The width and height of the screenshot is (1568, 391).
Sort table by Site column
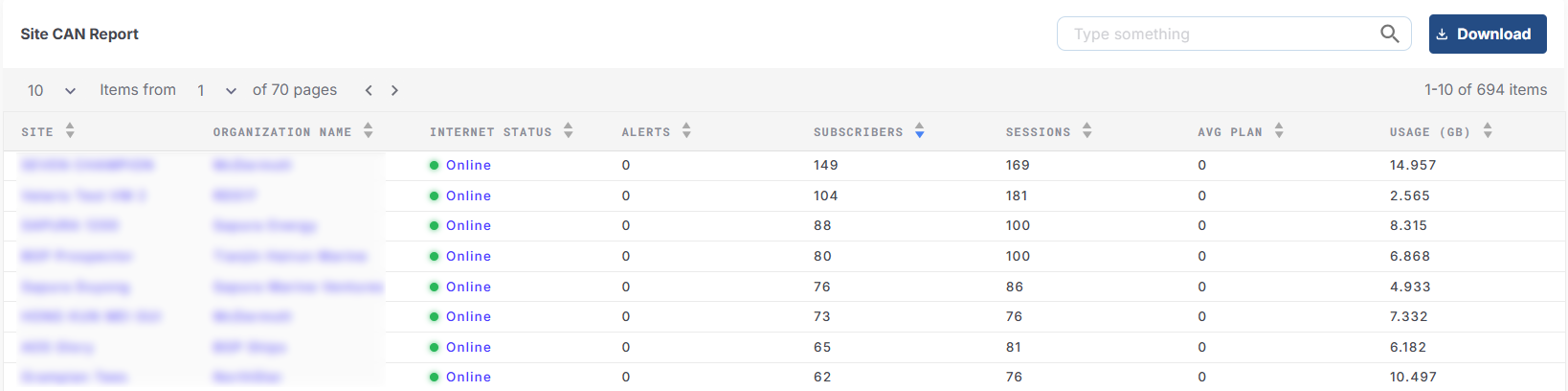coord(70,131)
